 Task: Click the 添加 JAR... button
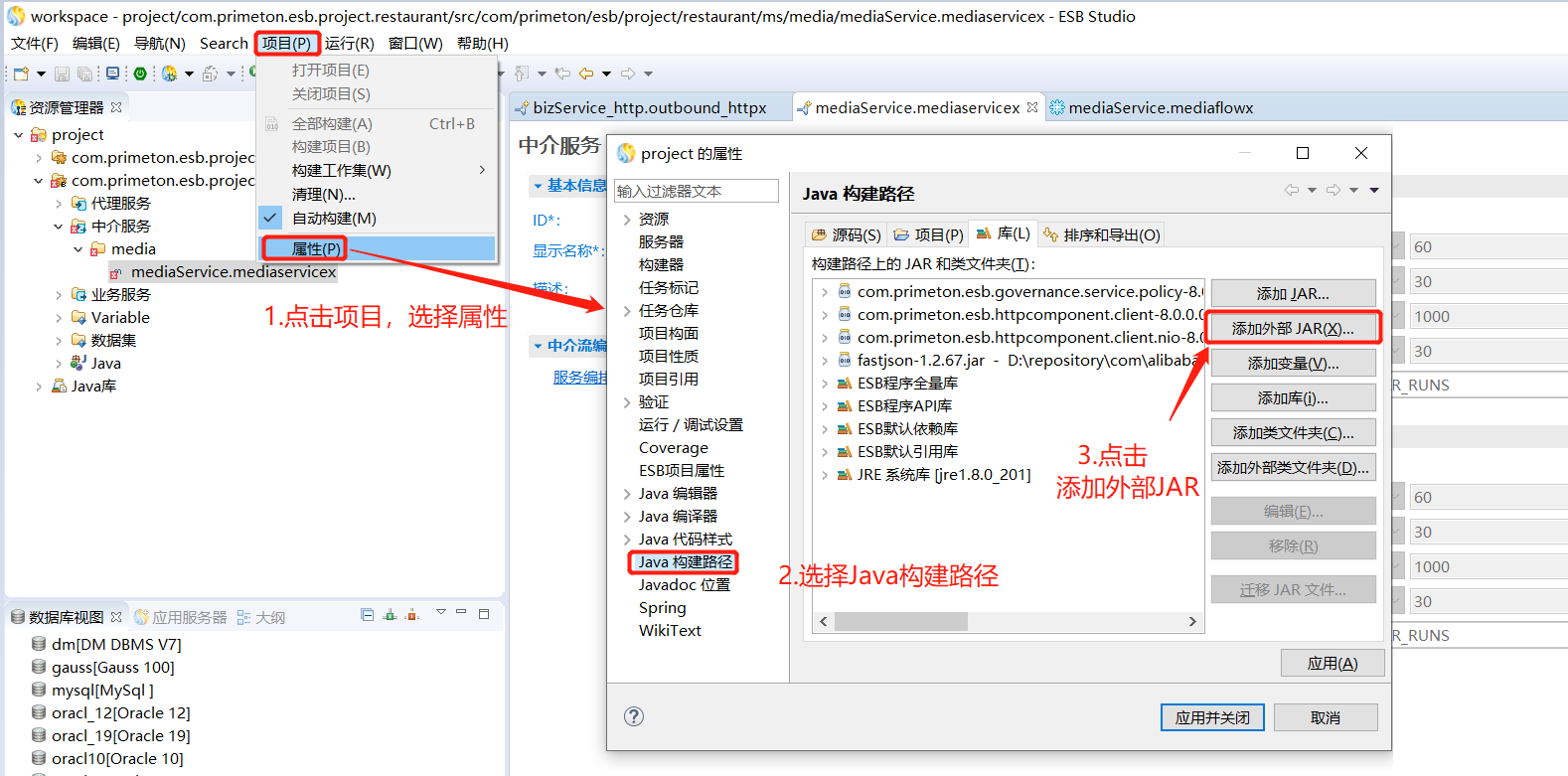coord(1293,293)
